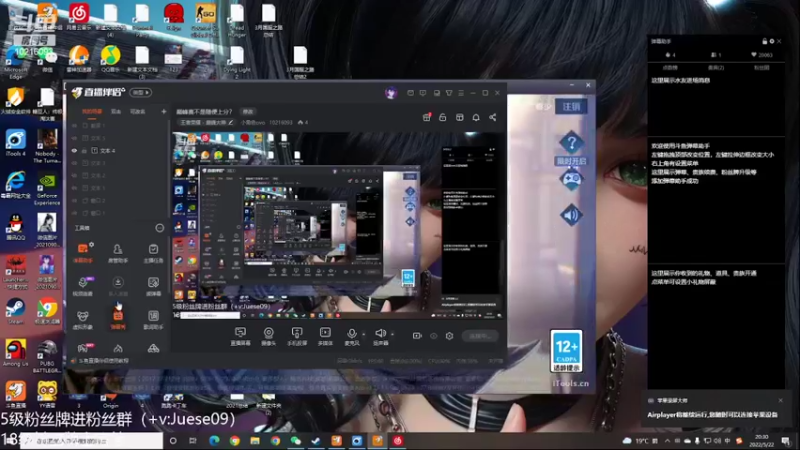Switch to the third scene tab
The width and height of the screenshot is (800, 450).
(138, 111)
